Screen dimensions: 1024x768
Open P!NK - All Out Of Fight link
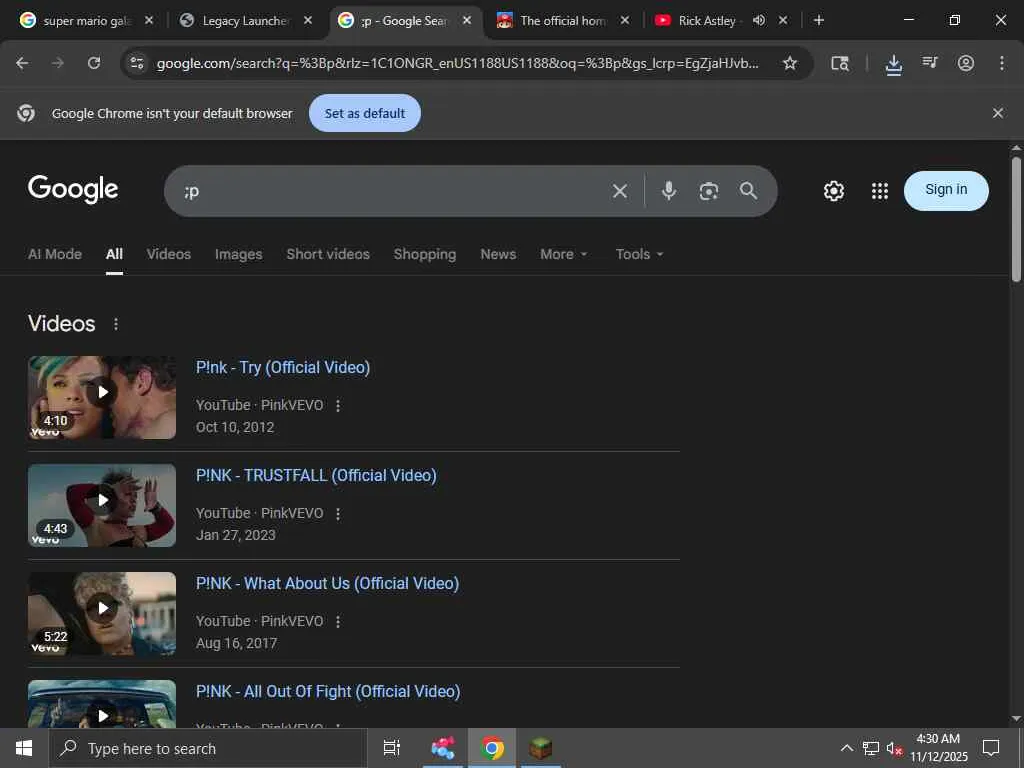pos(328,692)
